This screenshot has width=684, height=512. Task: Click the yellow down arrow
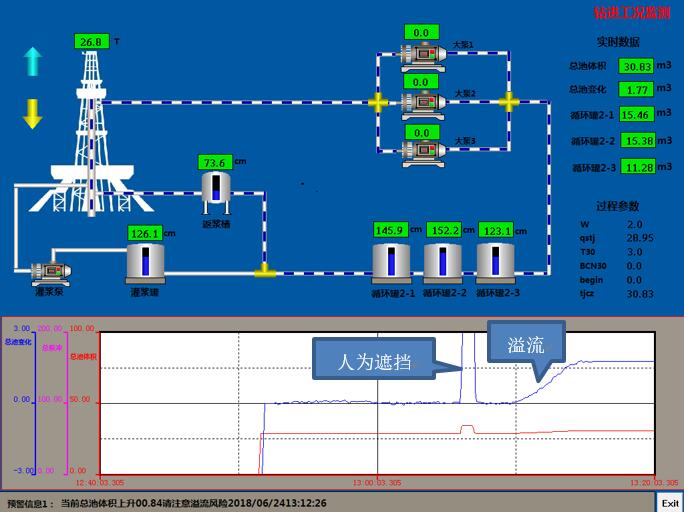click(33, 113)
